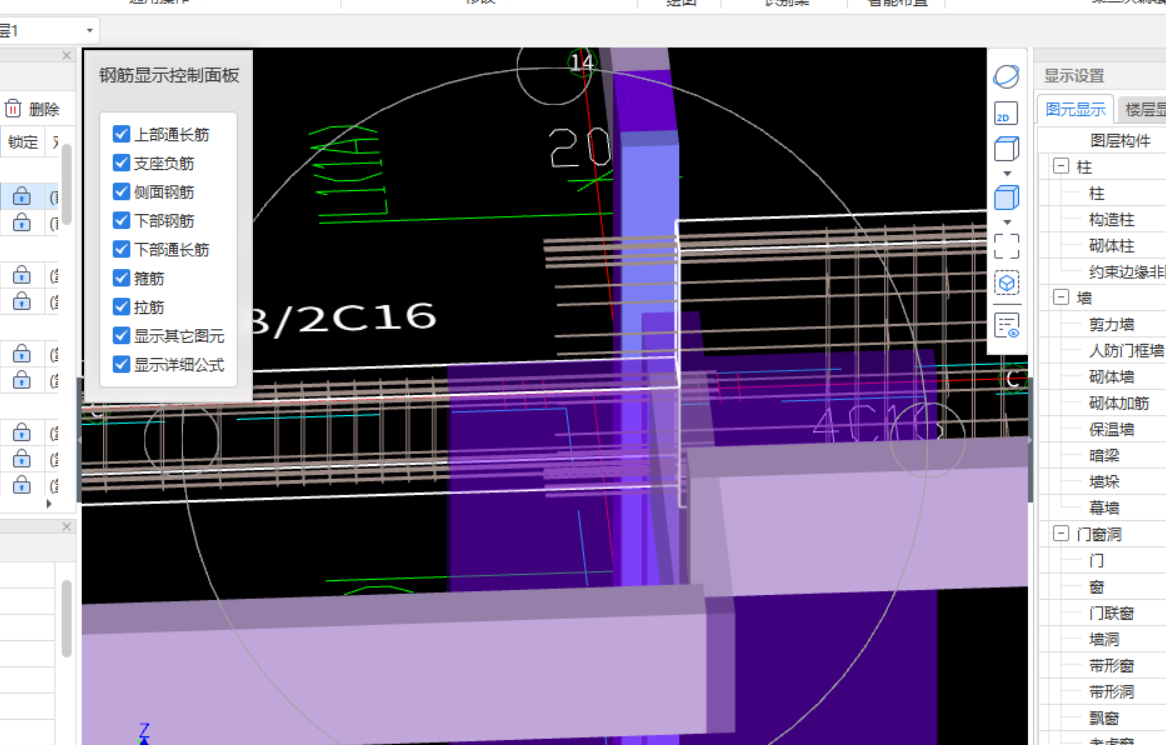Toggle the 拉筋 checkbox
Screen dimensions: 1166x745
pos(121,307)
